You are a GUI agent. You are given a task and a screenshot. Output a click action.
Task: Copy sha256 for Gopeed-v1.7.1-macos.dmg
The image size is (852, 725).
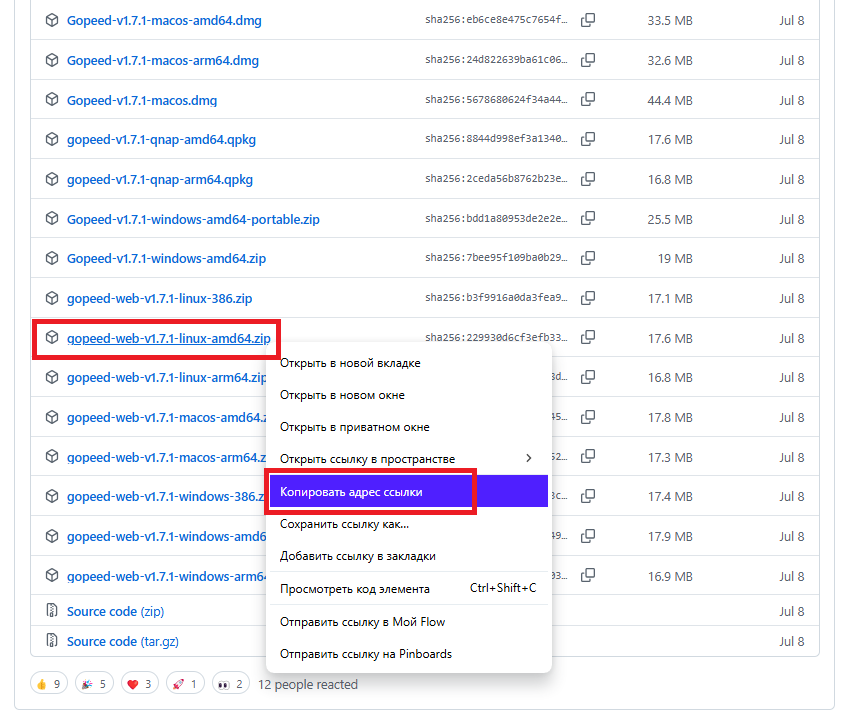coord(588,99)
